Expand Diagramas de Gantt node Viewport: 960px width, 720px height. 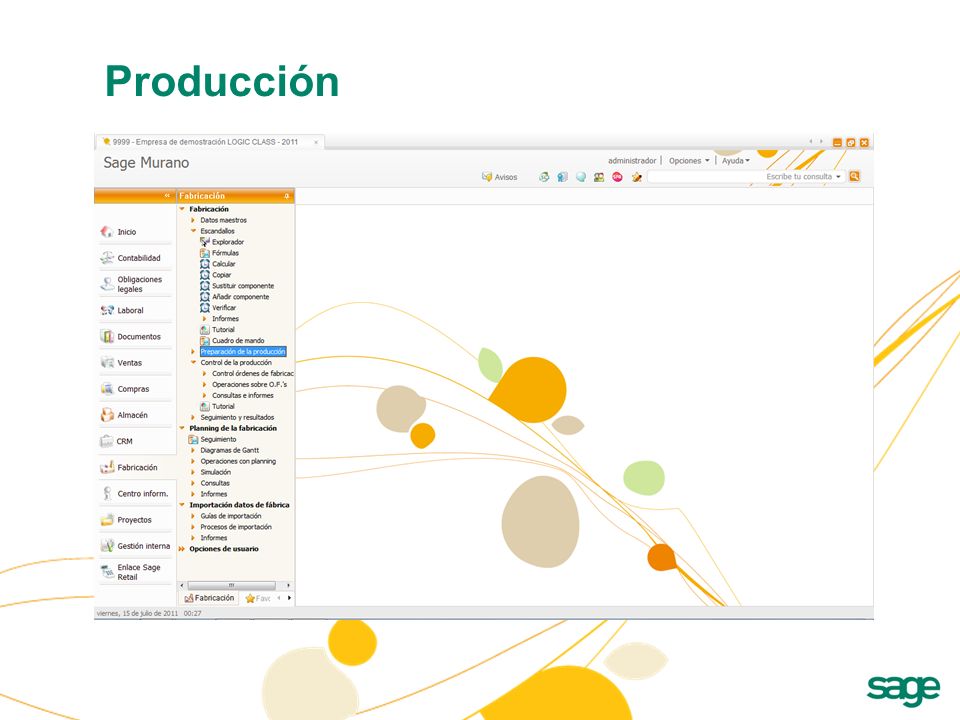coord(193,451)
